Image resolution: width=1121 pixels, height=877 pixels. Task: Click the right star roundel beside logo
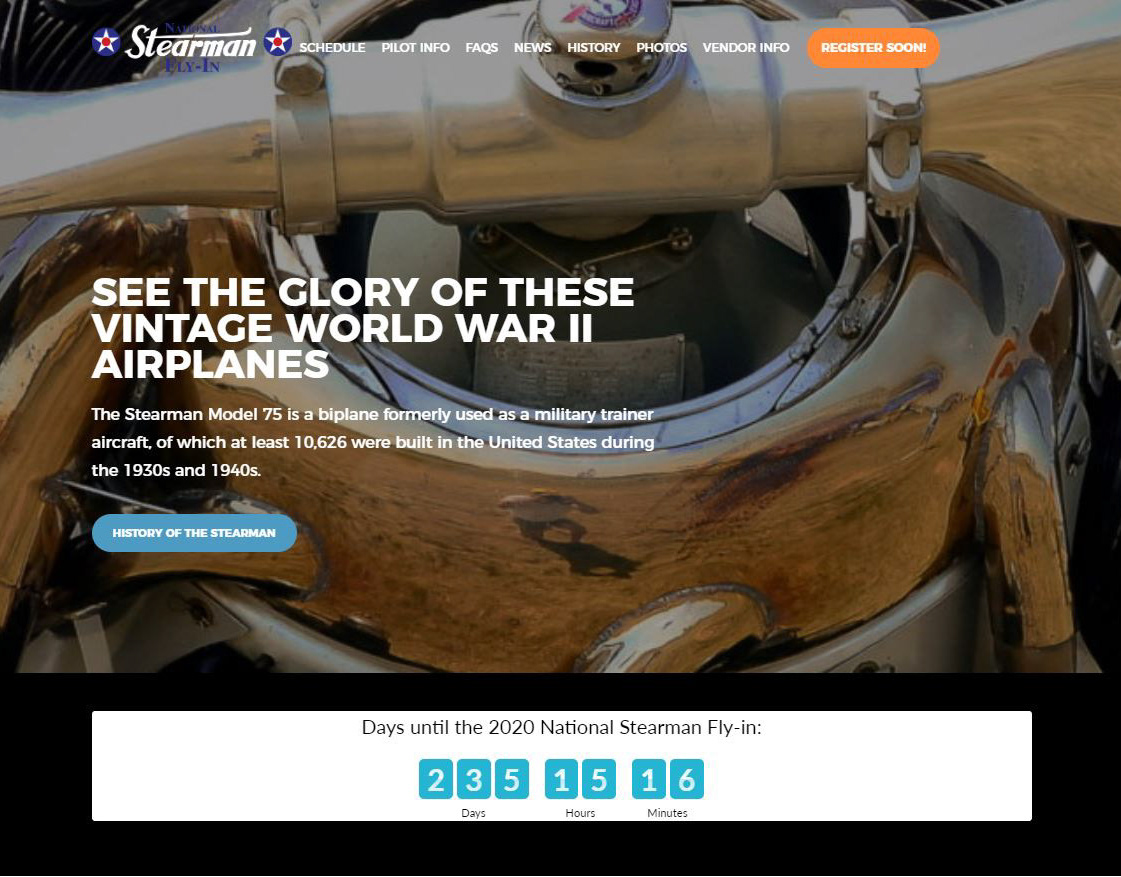(277, 41)
